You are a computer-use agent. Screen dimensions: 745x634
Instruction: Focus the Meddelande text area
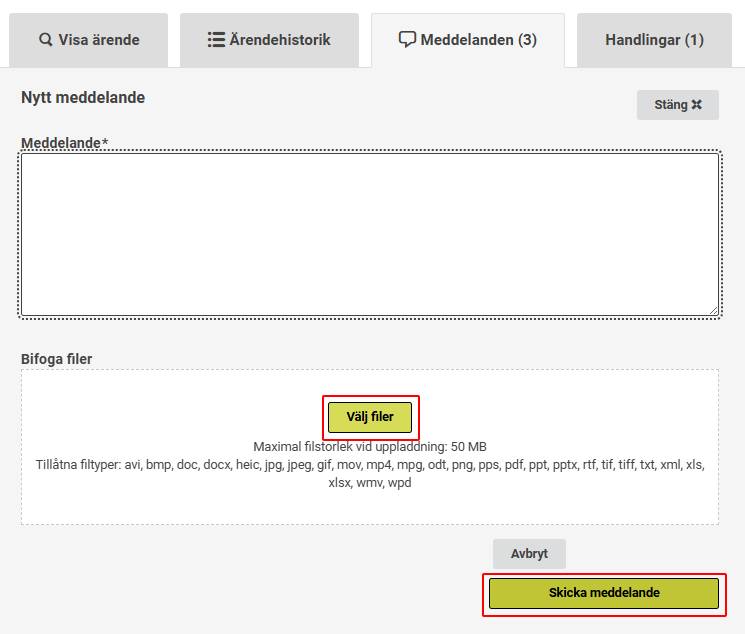(x=369, y=234)
